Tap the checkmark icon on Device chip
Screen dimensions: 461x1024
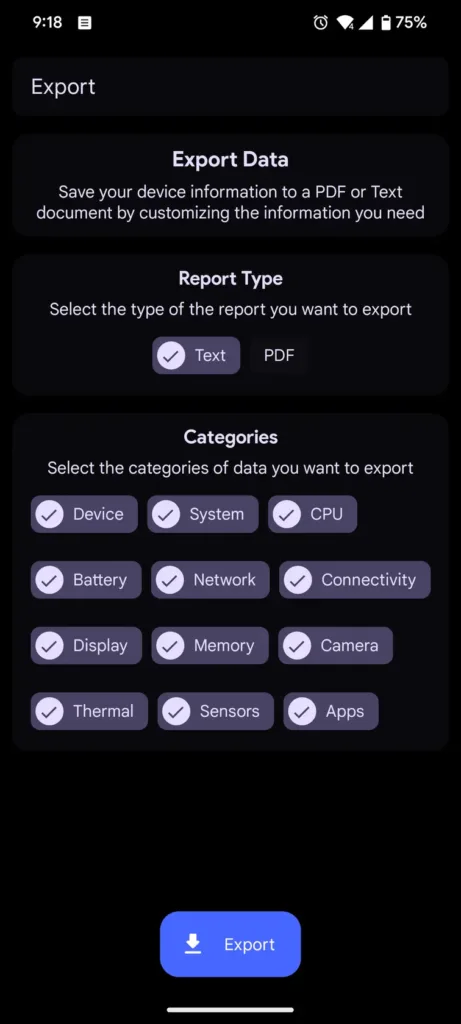(50, 514)
